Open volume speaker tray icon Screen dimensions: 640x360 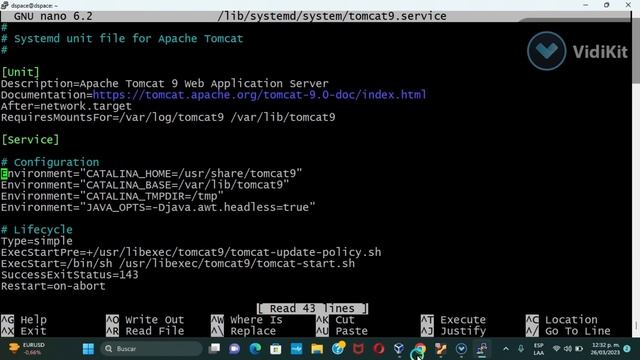point(568,349)
